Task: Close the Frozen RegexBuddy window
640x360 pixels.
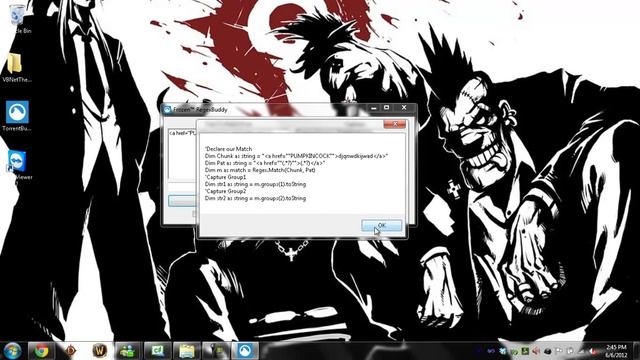Action: pyautogui.click(x=404, y=108)
